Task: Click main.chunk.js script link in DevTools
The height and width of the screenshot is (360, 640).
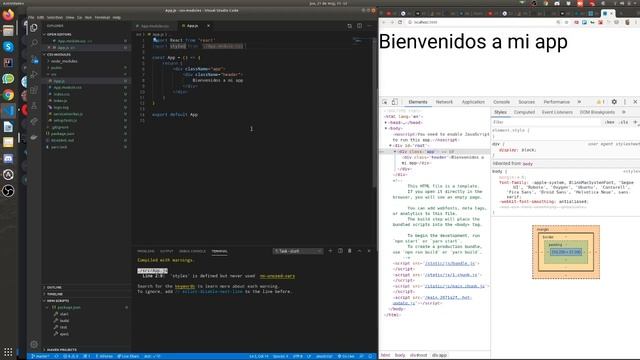Action: click(x=455, y=286)
